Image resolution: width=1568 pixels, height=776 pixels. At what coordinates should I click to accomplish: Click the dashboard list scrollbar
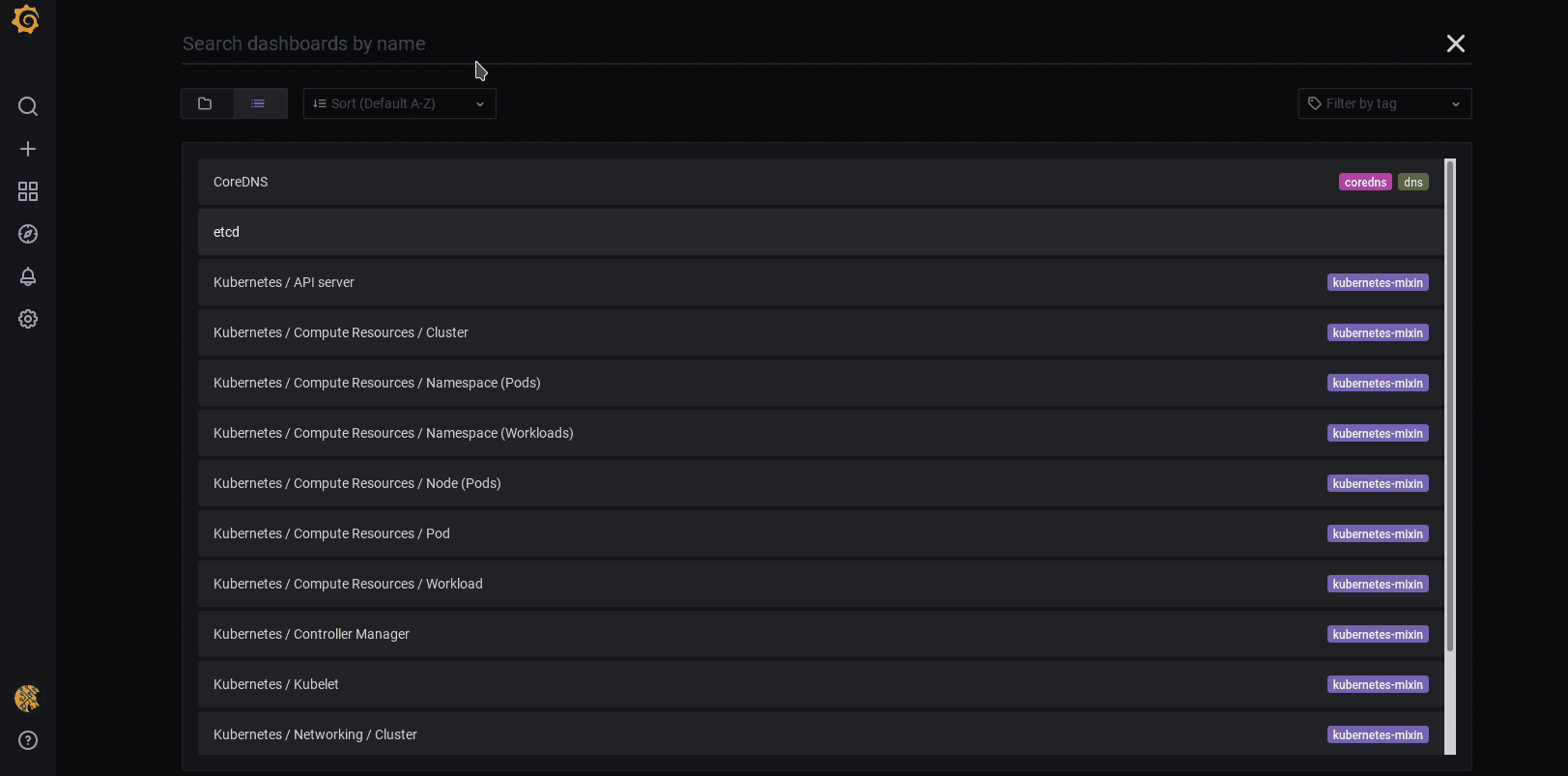pyautogui.click(x=1450, y=406)
